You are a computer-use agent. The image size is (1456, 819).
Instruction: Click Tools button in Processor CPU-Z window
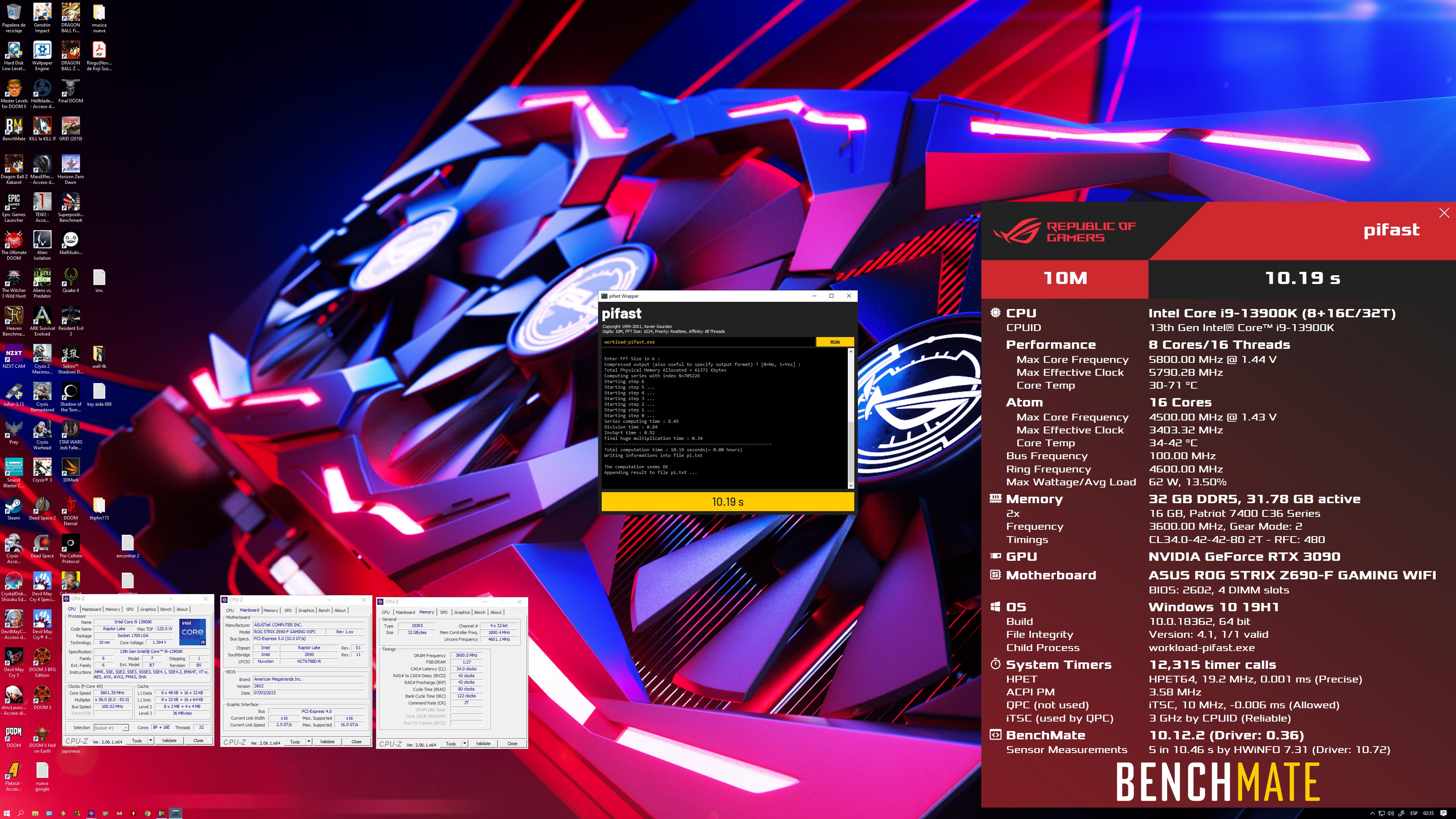(137, 741)
